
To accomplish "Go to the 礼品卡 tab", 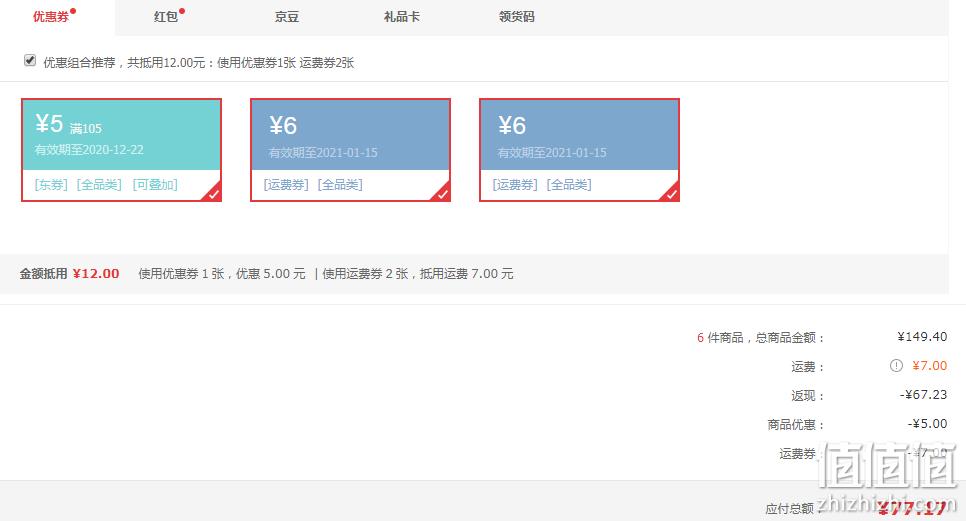I will pos(402,17).
